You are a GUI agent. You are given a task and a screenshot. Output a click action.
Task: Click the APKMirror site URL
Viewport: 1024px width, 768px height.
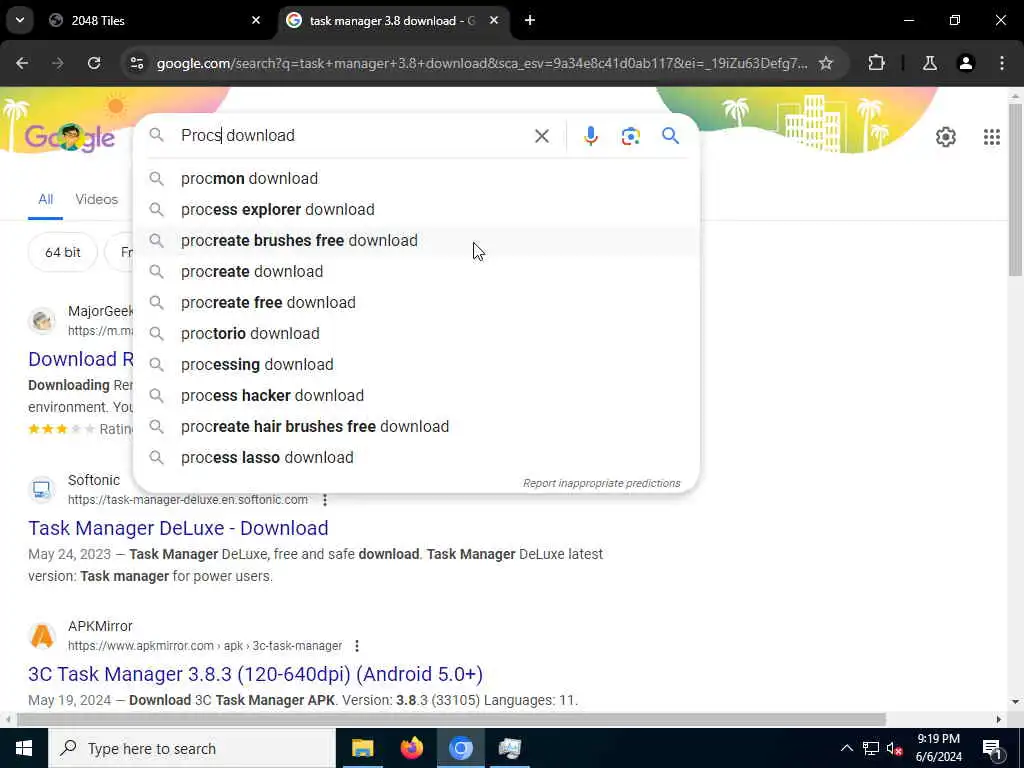[205, 646]
